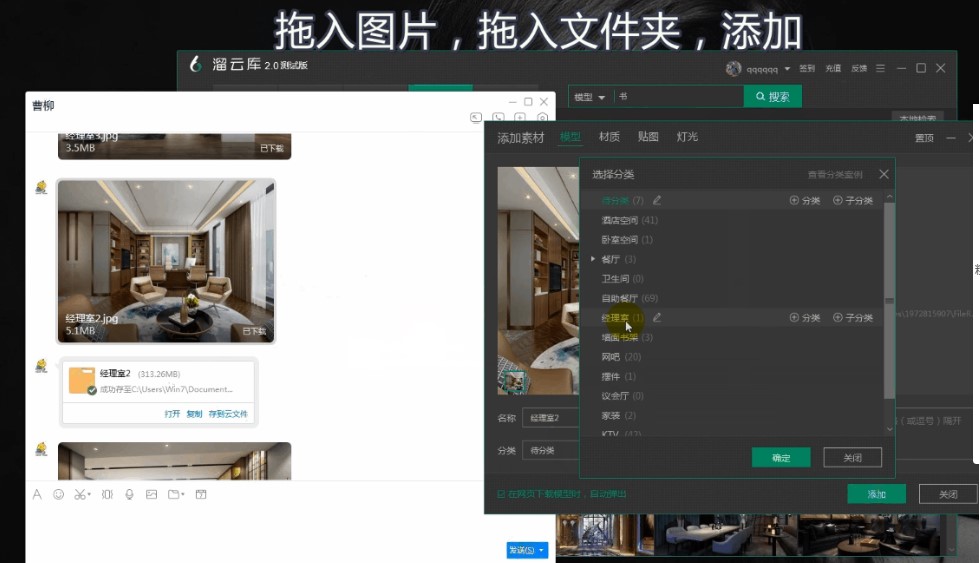Click the green 搜索 search button
Viewport: 980px width, 563px height.
point(772,96)
